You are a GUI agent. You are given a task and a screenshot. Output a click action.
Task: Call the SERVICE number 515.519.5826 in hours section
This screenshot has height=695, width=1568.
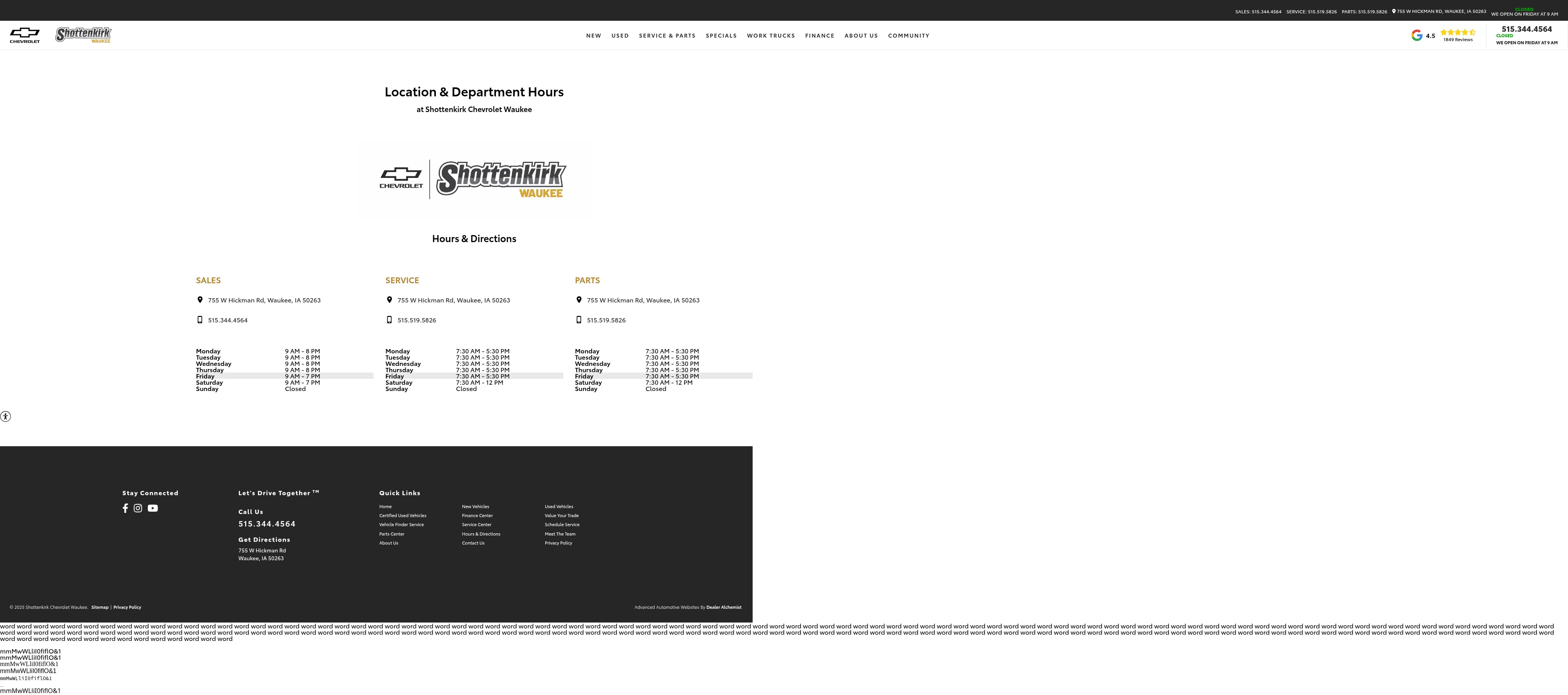[417, 320]
